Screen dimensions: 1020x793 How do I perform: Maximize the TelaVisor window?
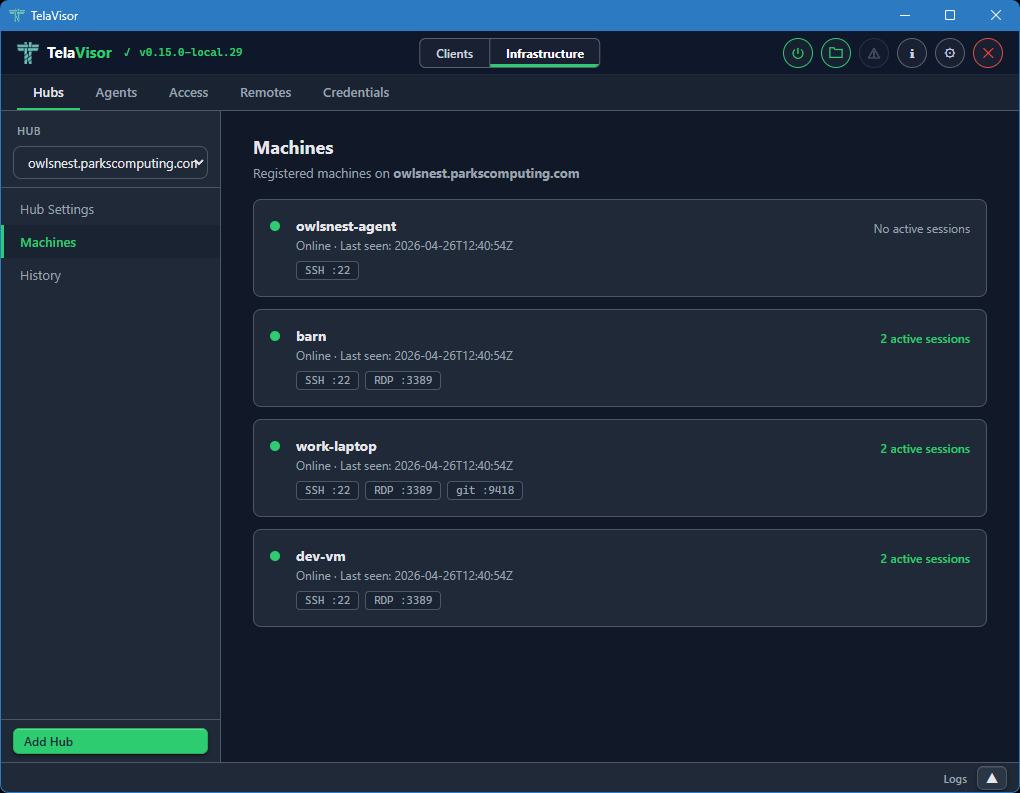click(x=950, y=15)
